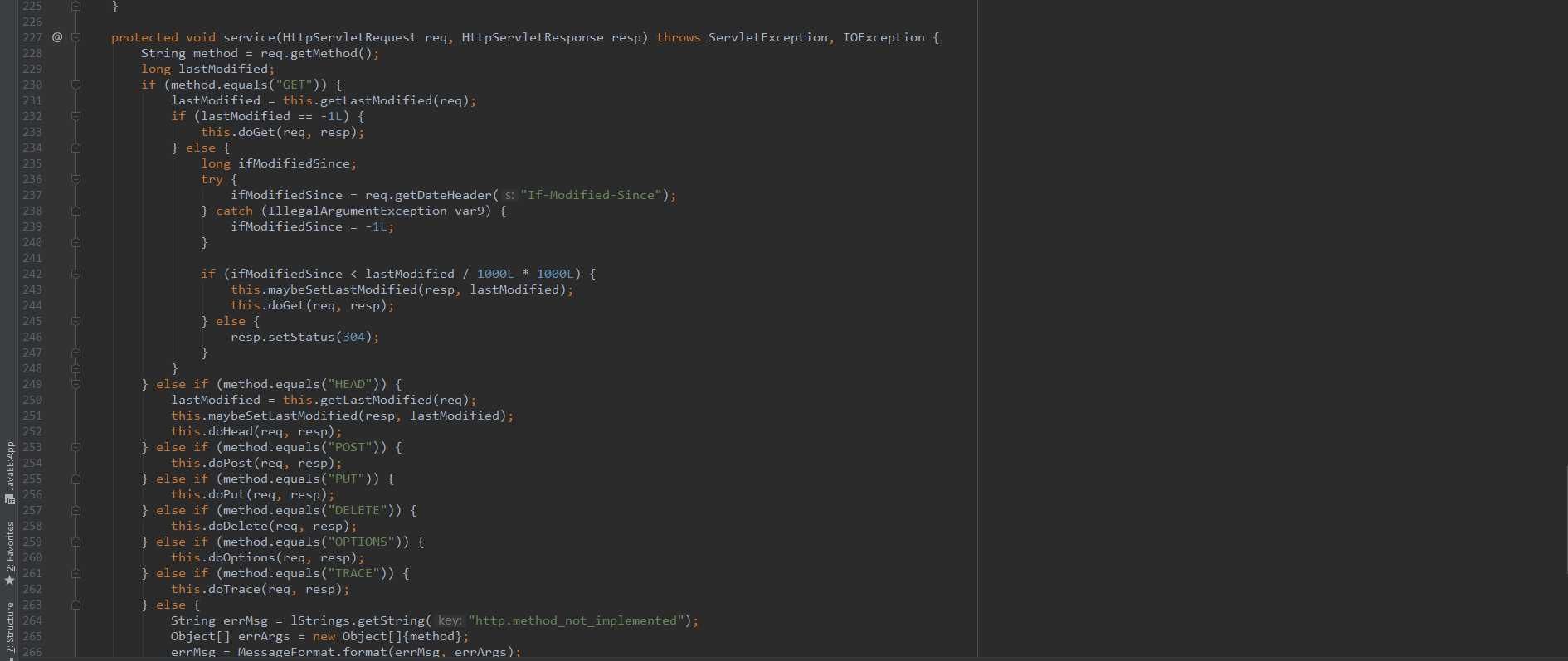Click the 'doPut' method call
The height and width of the screenshot is (661, 1568).
[x=226, y=494]
